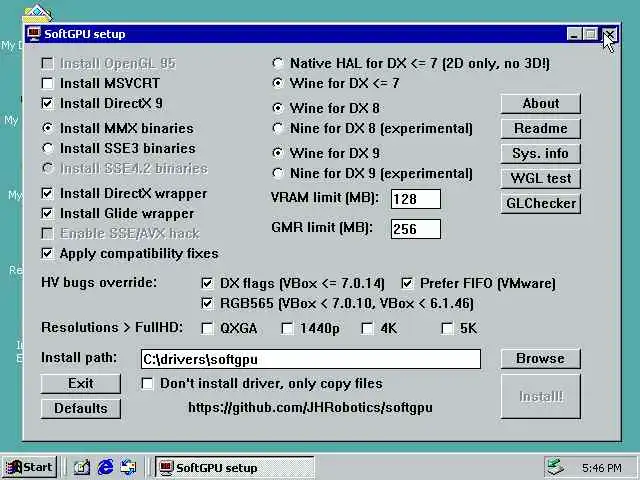
Task: Click the HV bugs override label
Action: [99, 282]
